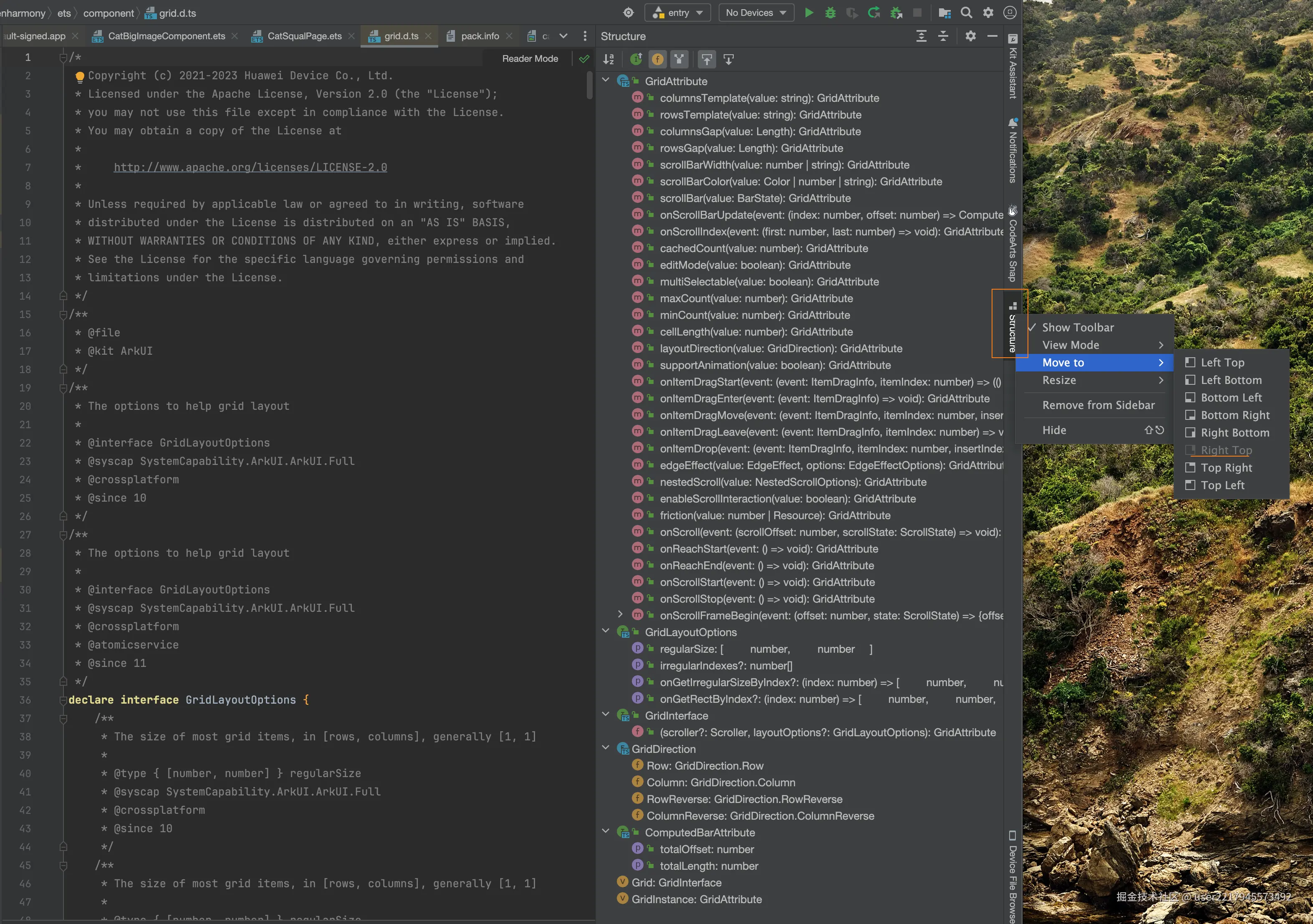Open the No Devices selector dropdown
The image size is (1313, 924).
pos(755,13)
